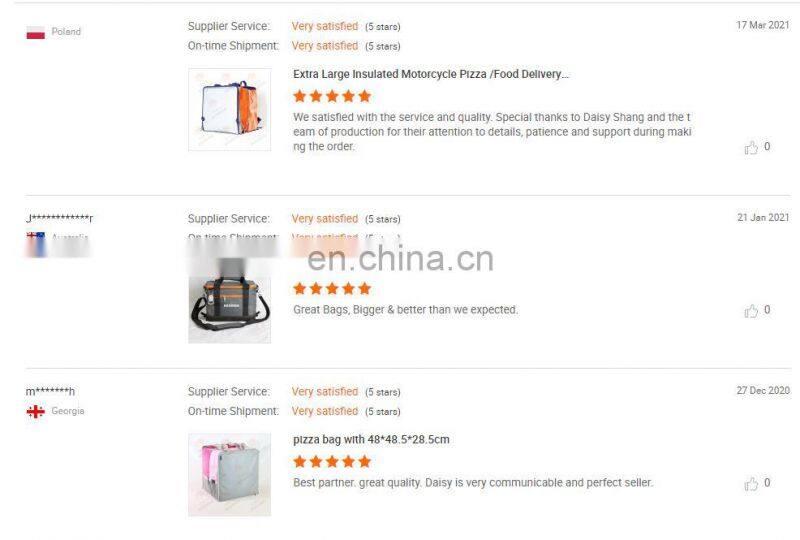Viewport: 800px width, 540px height.
Task: Click reviewer name m*******h
Action: pyautogui.click(x=51, y=391)
